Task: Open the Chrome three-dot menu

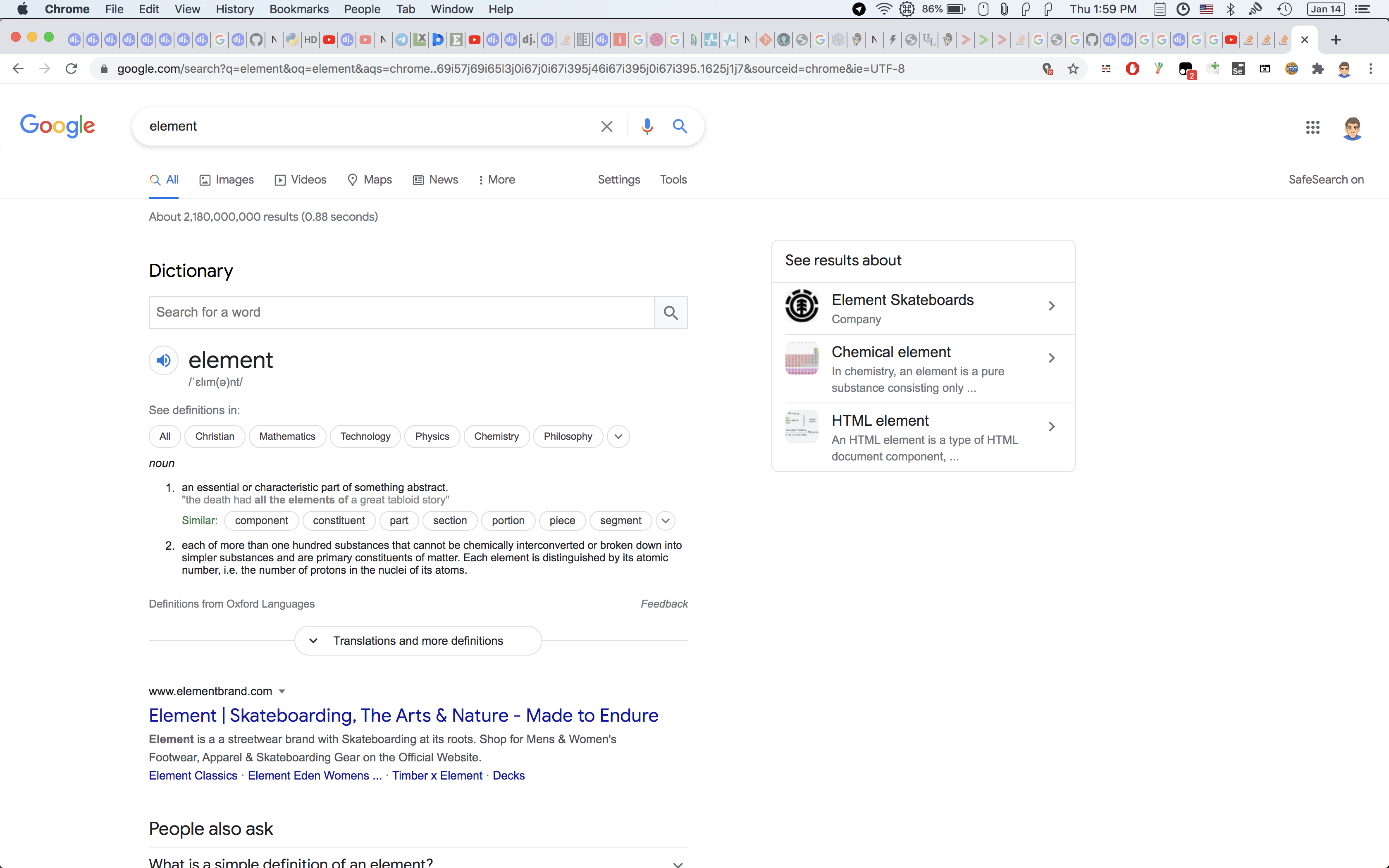Action: pos(1371,69)
